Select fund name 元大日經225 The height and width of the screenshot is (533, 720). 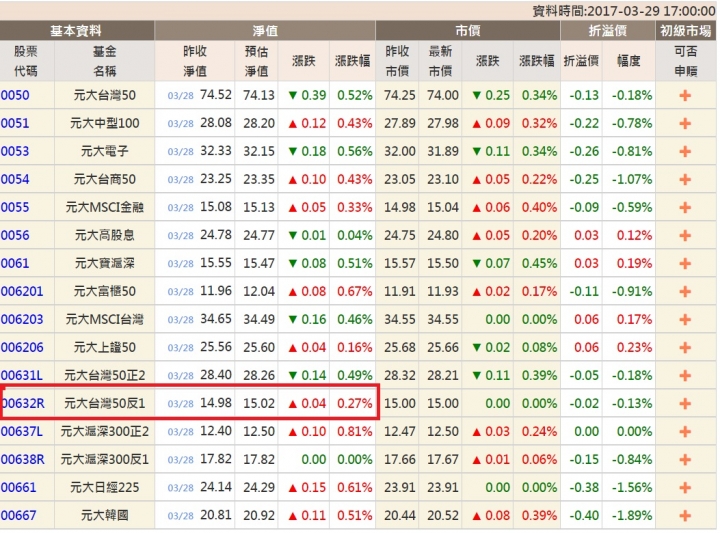[105, 488]
